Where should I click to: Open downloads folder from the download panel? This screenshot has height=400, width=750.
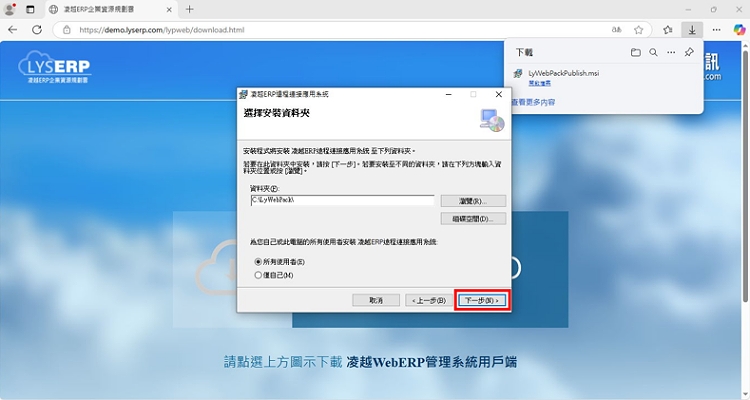pyautogui.click(x=636, y=52)
